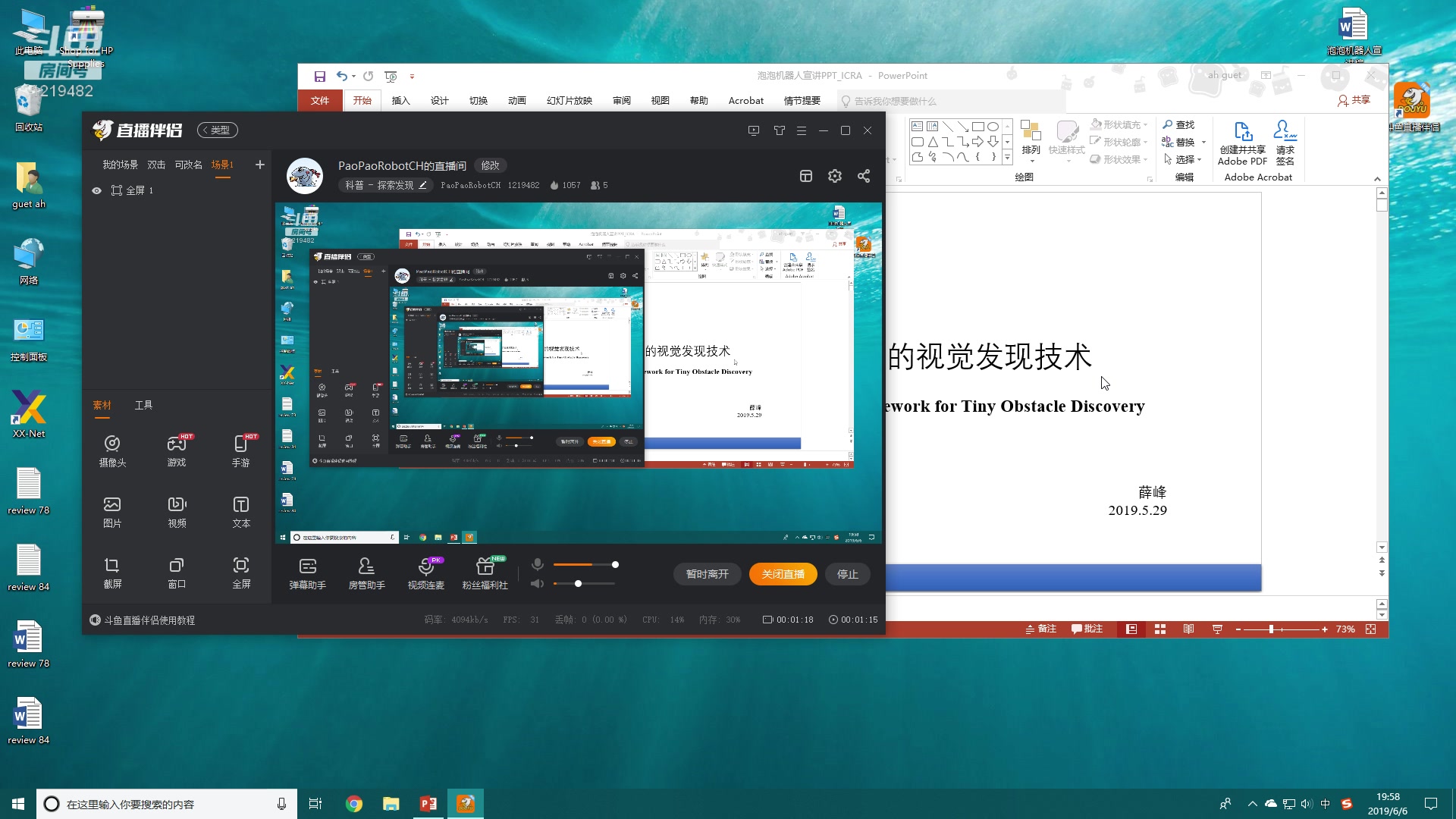This screenshot has width=1456, height=819.
Task: Open the stream layout icon in header
Action: pos(806,176)
